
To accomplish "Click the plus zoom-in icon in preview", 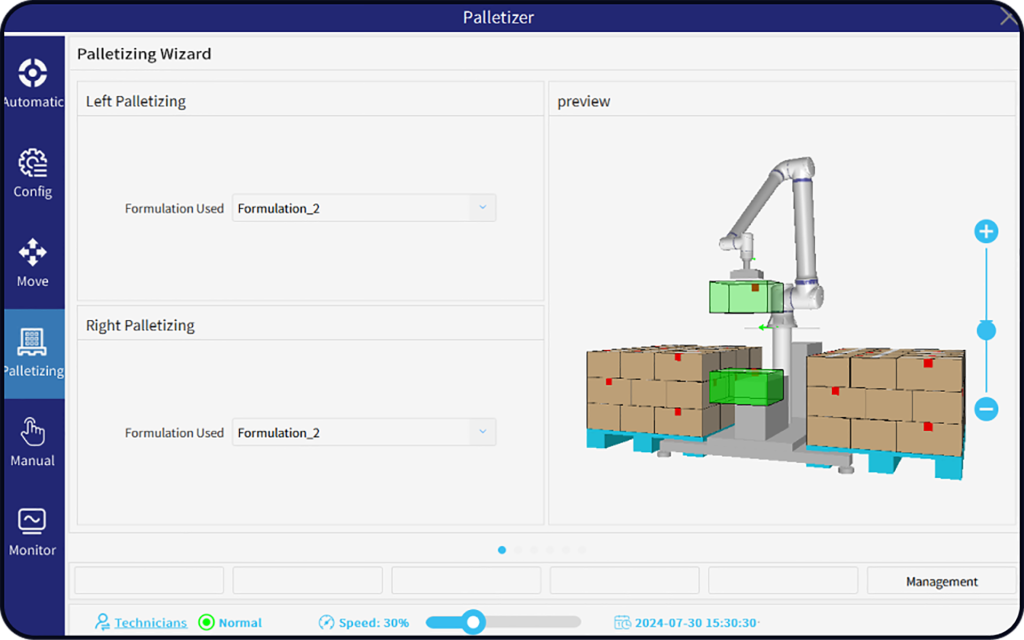I will [986, 232].
